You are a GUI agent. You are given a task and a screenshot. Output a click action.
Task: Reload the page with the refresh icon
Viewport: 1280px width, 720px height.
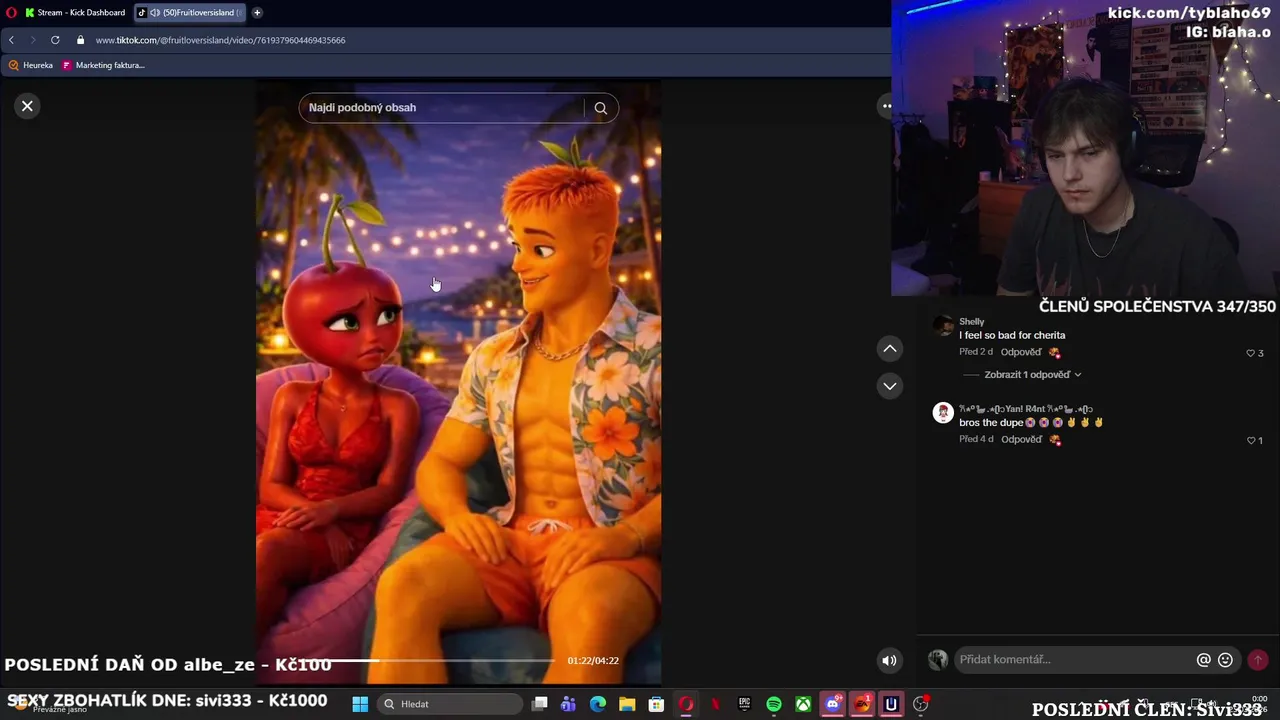coord(55,40)
